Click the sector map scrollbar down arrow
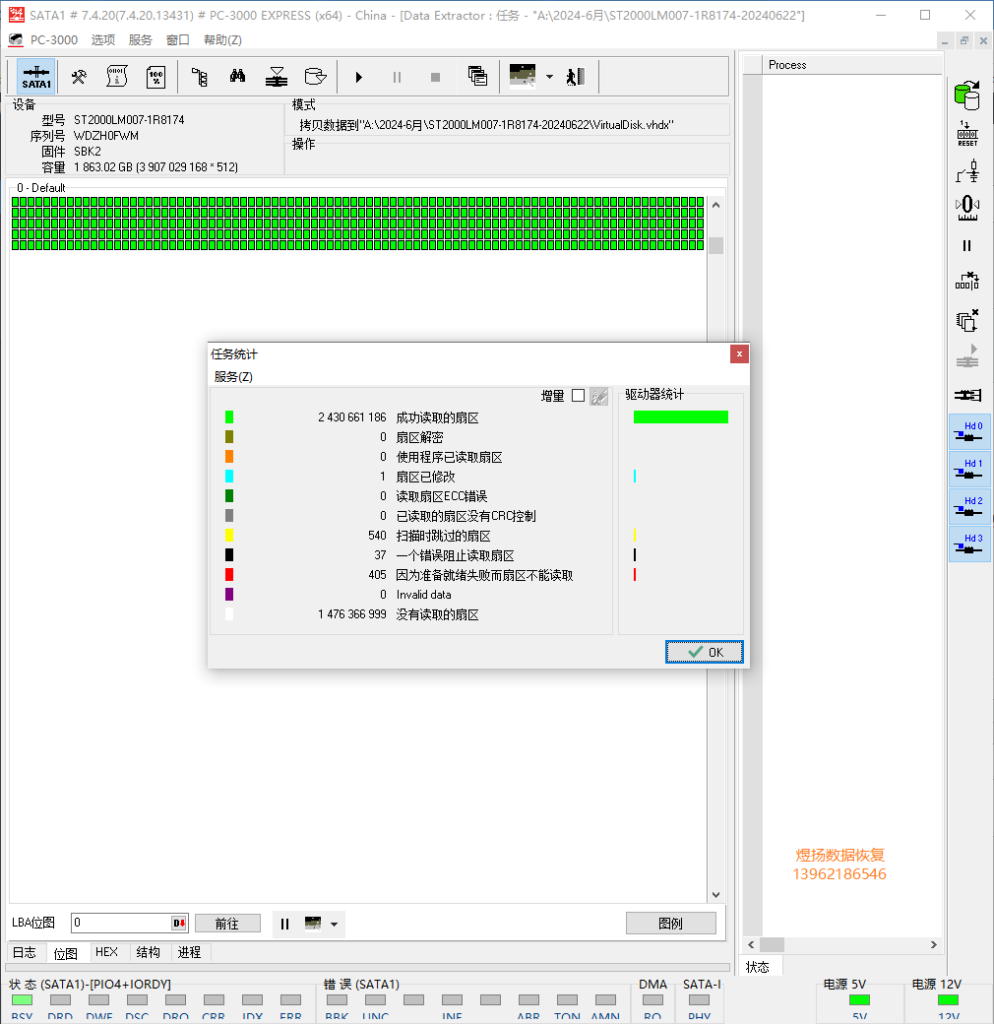The width and height of the screenshot is (994, 1024). pos(716,895)
